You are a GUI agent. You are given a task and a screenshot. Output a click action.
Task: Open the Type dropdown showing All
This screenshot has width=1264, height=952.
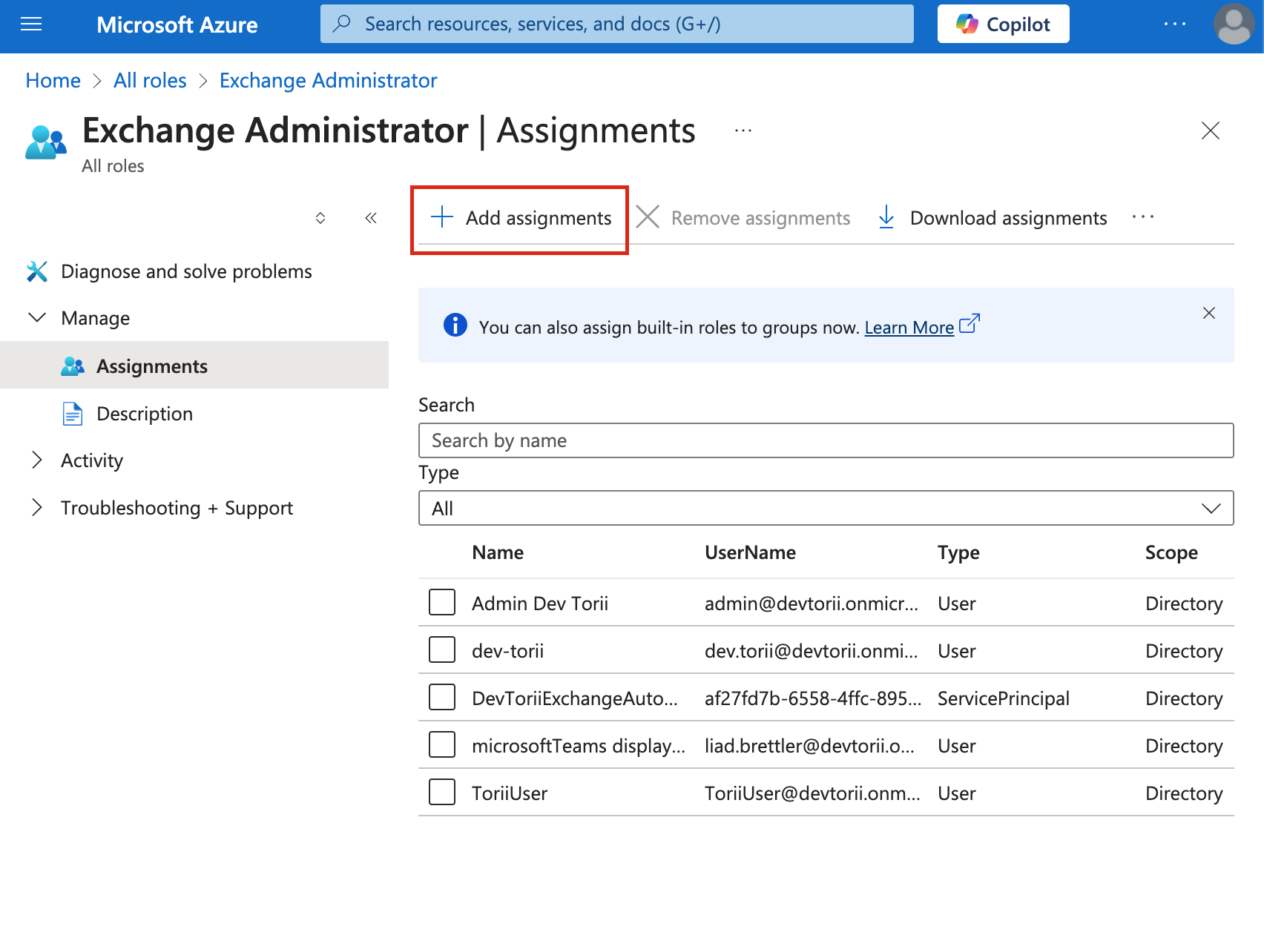826,508
